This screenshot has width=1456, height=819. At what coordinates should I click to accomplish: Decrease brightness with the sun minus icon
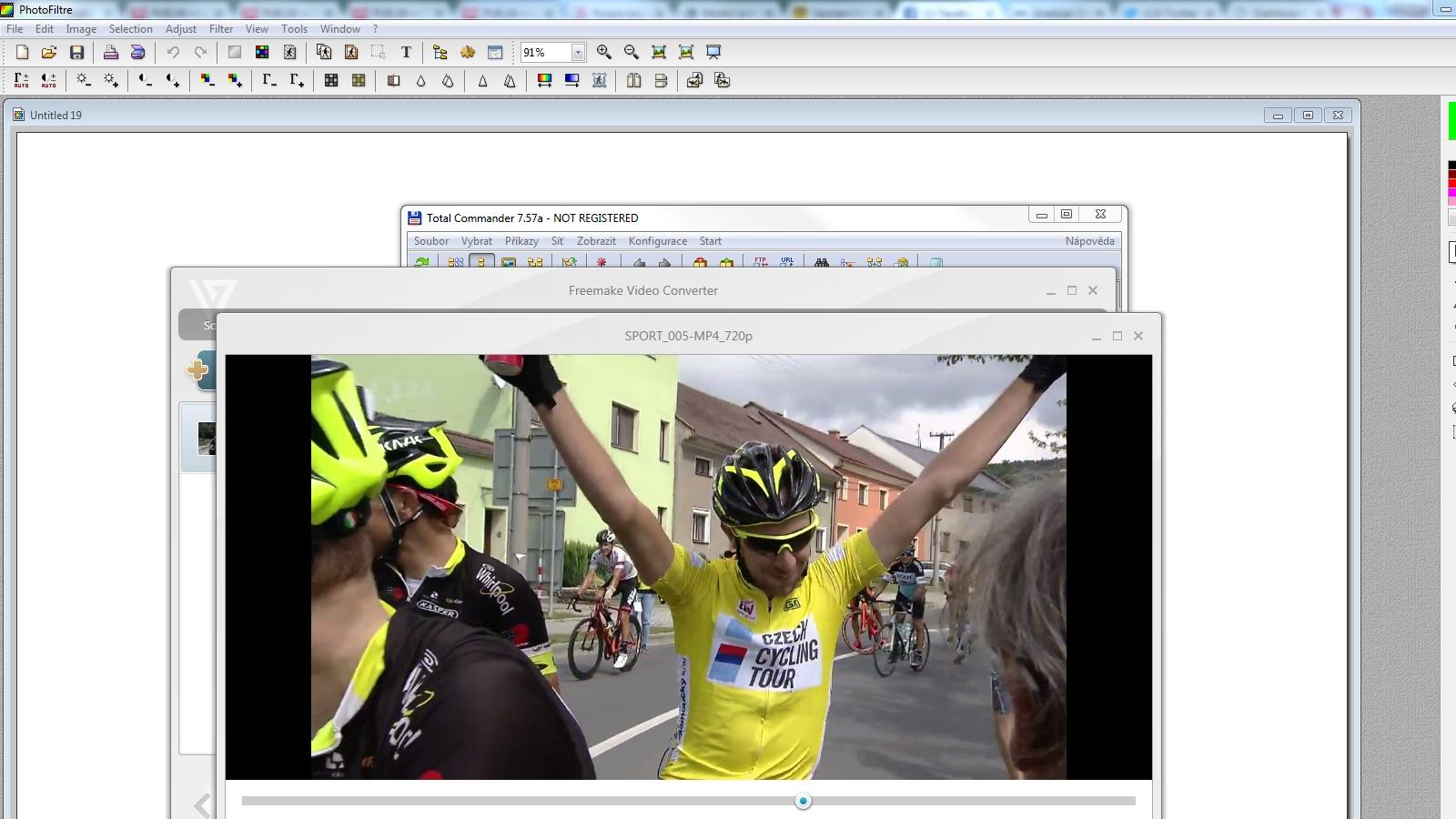[x=83, y=81]
